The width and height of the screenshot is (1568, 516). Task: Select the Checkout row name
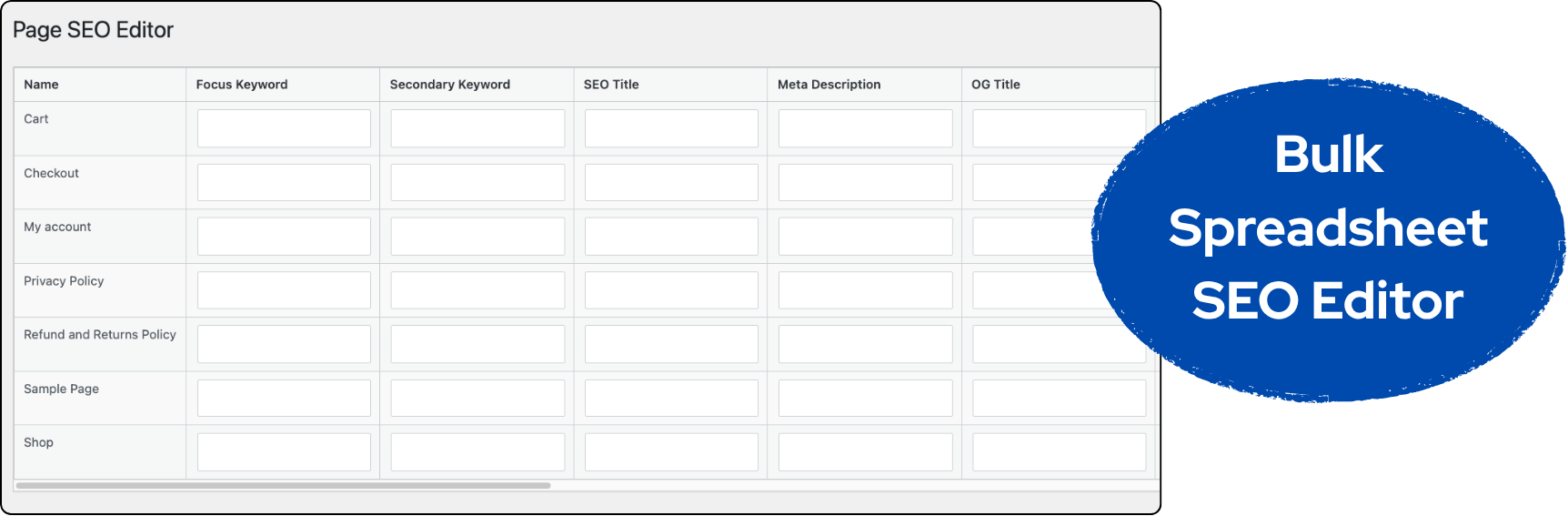click(51, 173)
